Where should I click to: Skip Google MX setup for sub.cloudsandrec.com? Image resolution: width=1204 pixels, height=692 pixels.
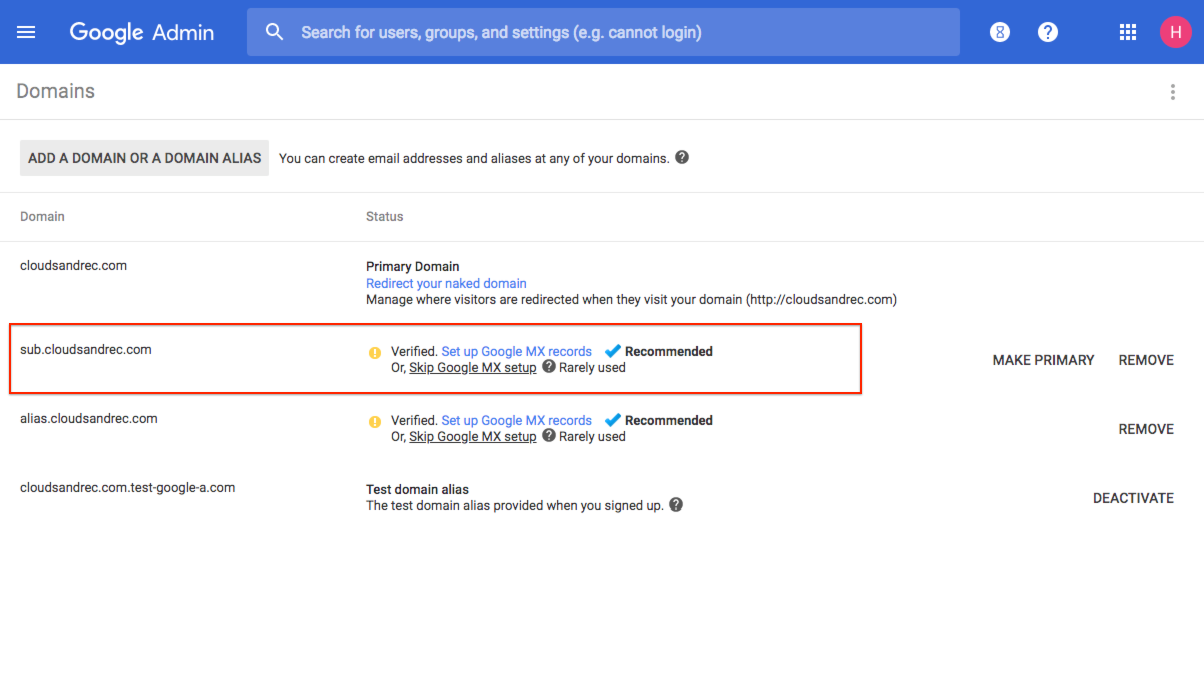(x=473, y=367)
